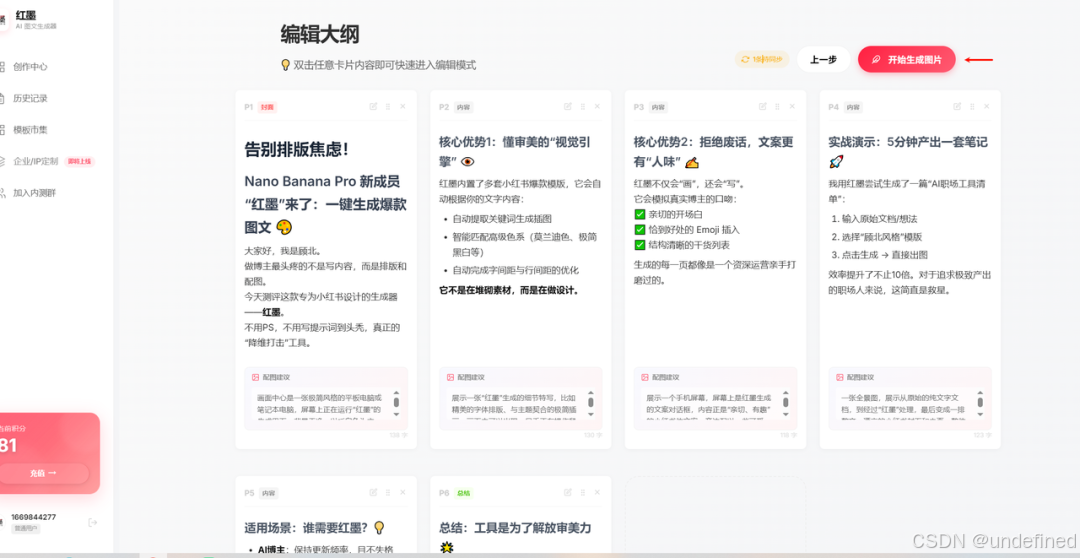Open 模板市集 in the sidebar
The width and height of the screenshot is (1080, 558).
tap(30, 130)
